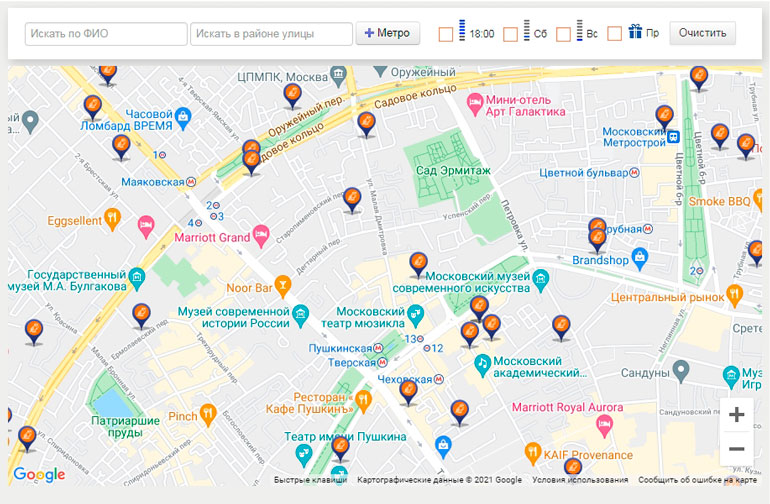This screenshot has height=504, width=770.
Task: Click orange pin near Старопименовский пер.
Action: tap(352, 200)
